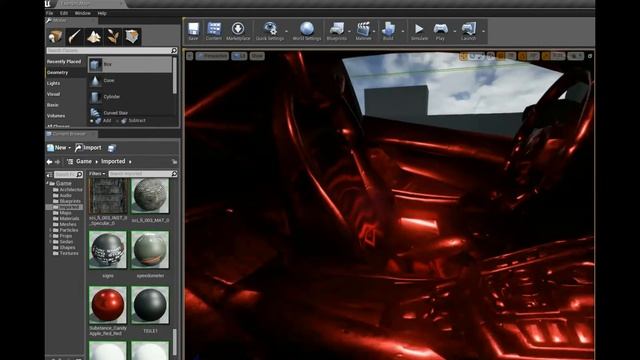Click the Content Browser lock icon
This screenshot has height=360, width=640.
[x=175, y=162]
